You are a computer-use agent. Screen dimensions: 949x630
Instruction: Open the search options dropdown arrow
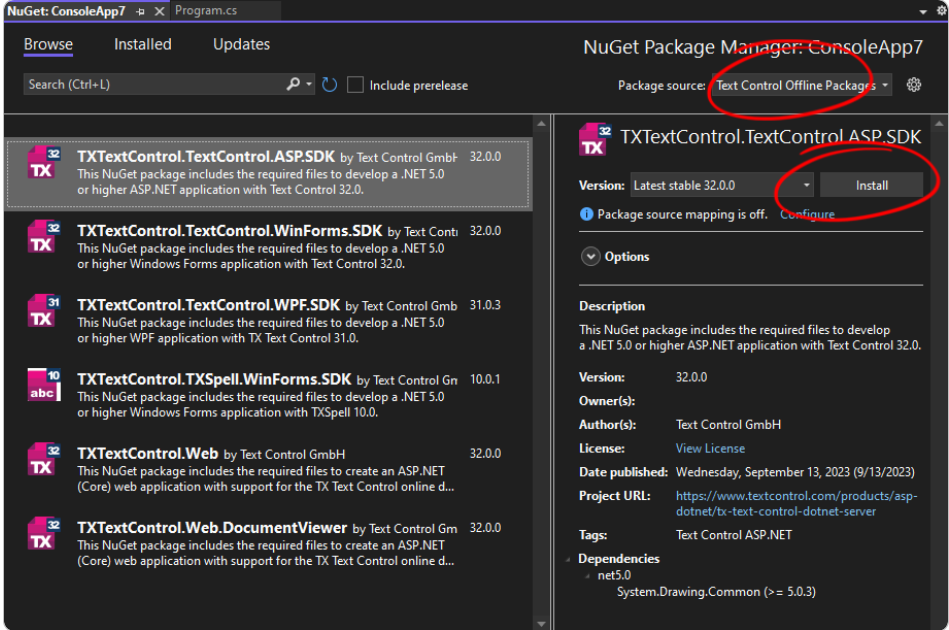click(309, 84)
